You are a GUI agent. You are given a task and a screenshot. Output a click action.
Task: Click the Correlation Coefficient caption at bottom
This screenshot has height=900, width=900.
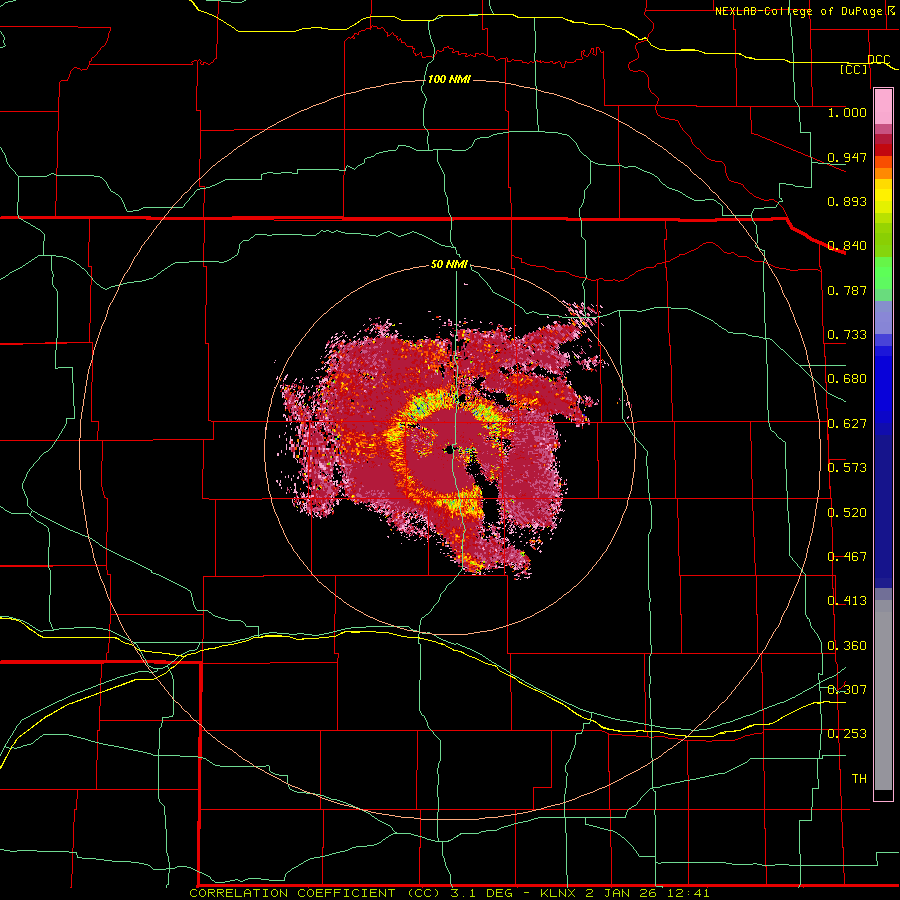click(449, 893)
